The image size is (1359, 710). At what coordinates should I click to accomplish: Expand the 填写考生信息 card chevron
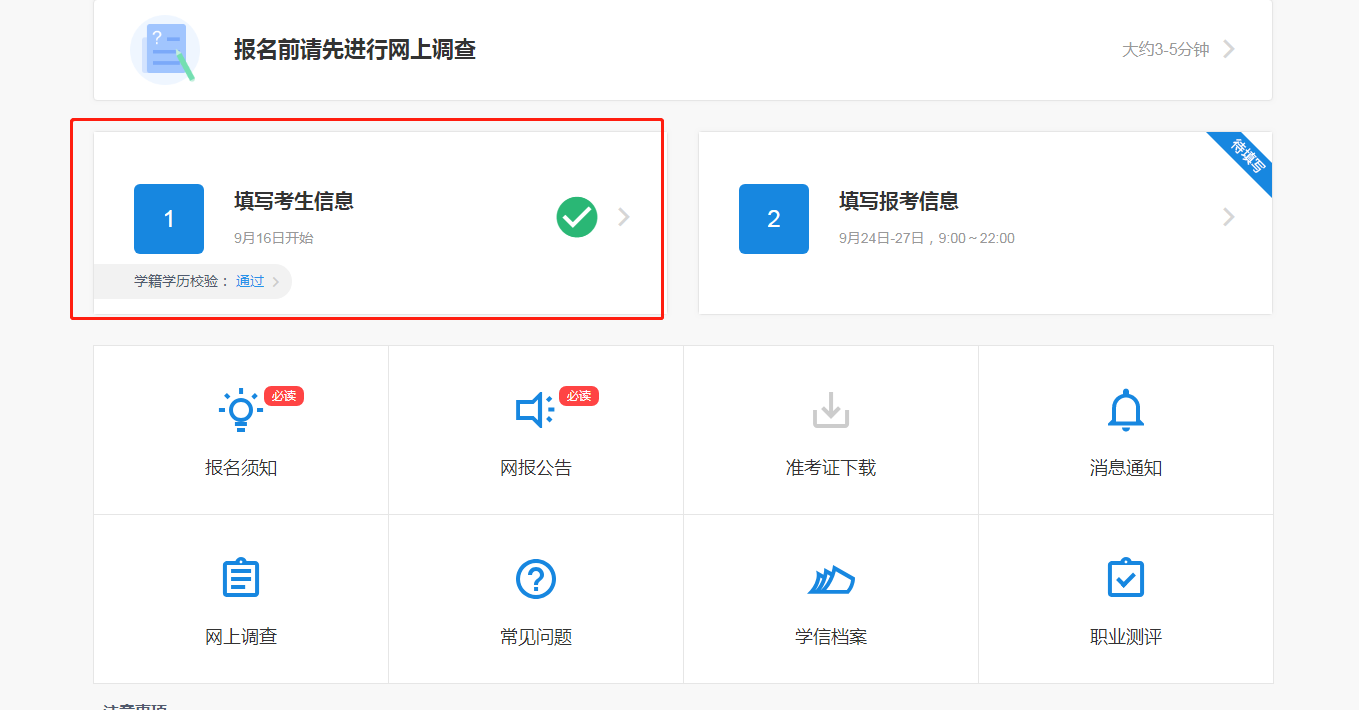point(623,216)
